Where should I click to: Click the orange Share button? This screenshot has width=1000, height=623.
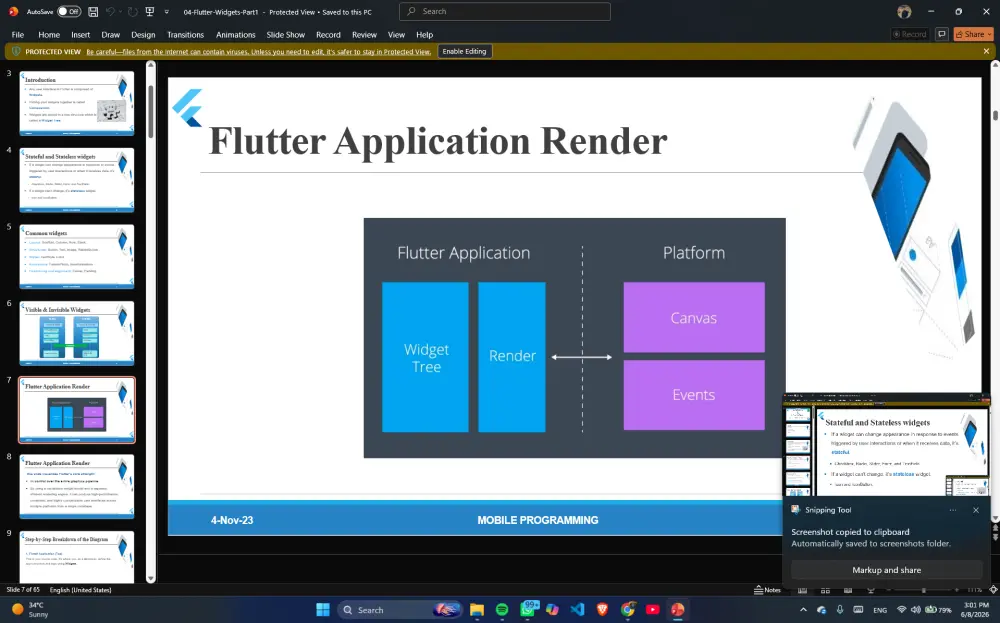971,34
